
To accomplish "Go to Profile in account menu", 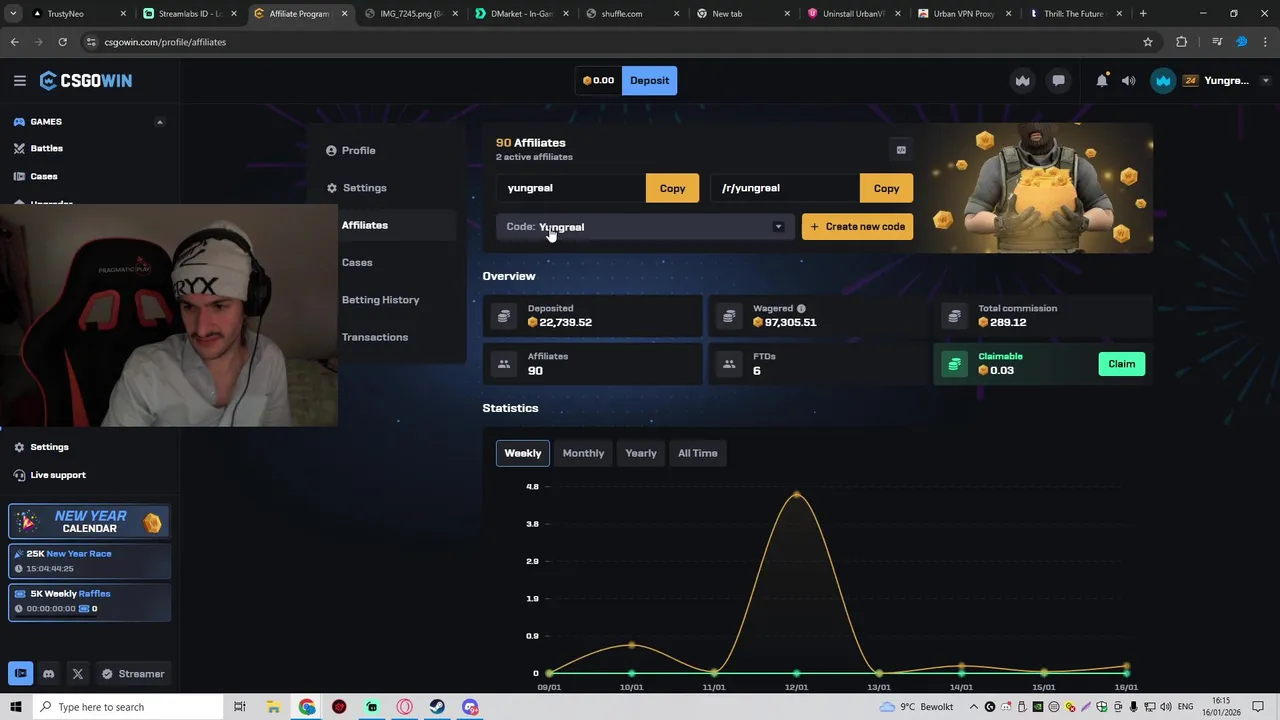I will pyautogui.click(x=350, y=151).
